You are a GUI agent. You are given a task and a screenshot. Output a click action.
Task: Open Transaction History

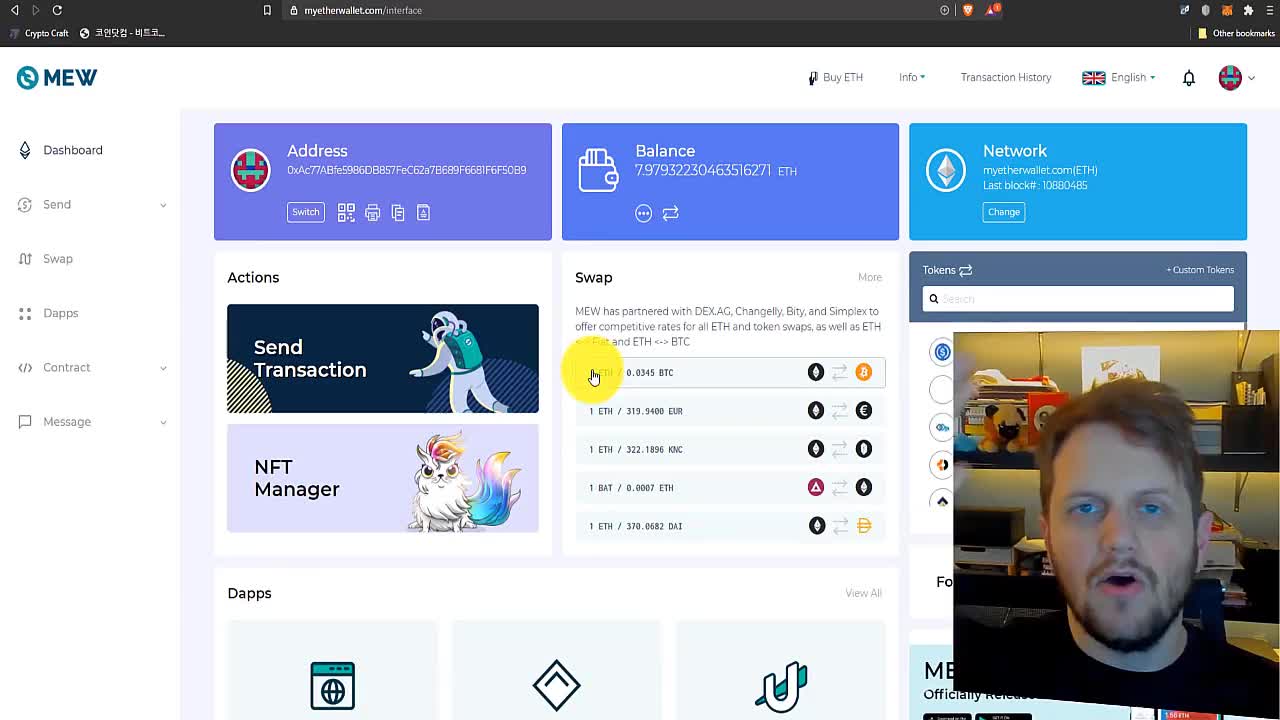click(1005, 77)
